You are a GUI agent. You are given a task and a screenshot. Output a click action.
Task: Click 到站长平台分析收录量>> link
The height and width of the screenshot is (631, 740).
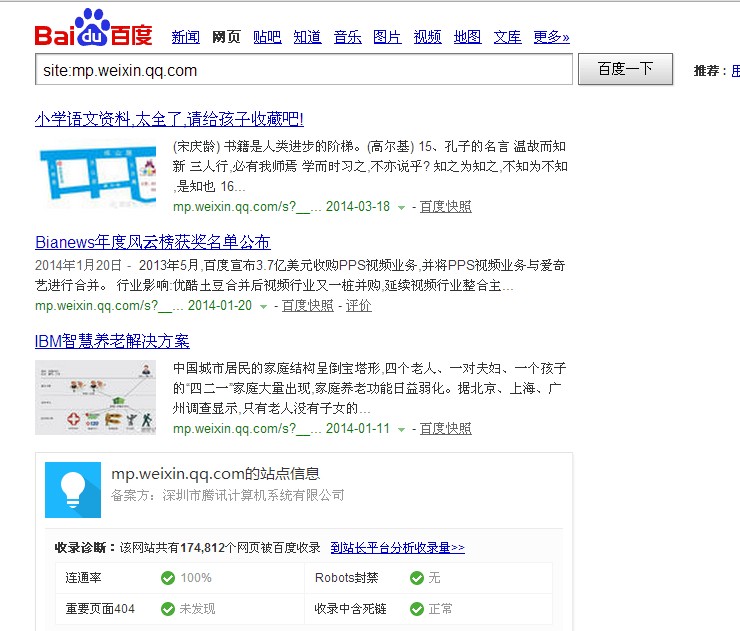coord(397,547)
